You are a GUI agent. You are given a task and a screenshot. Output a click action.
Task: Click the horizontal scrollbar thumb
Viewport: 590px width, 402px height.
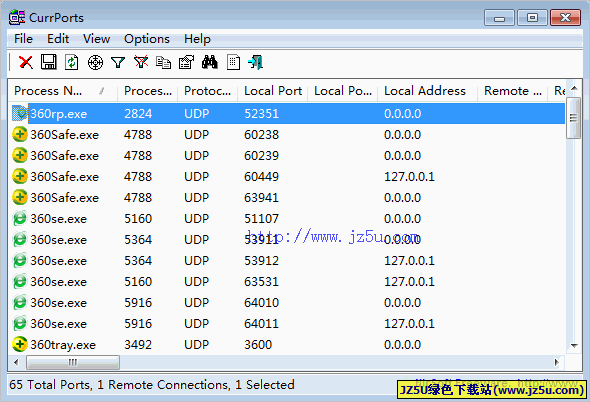pyautogui.click(x=73, y=362)
